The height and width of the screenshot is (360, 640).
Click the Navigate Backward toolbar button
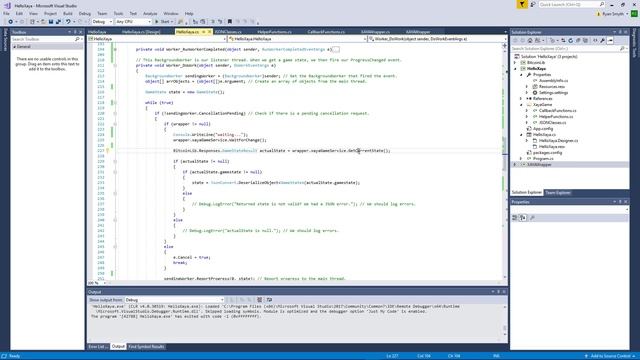10,22
